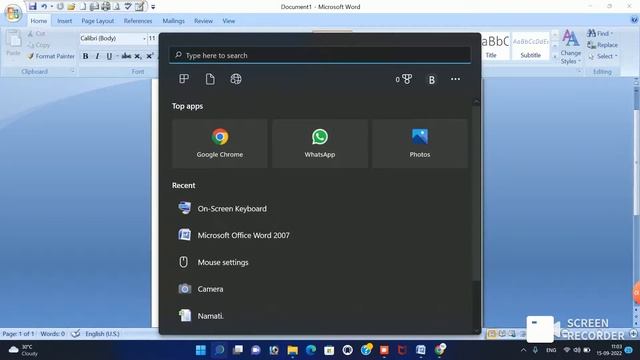Image resolution: width=640 pixels, height=360 pixels.
Task: Open the rewards trophy icon in search panel
Action: click(x=404, y=79)
